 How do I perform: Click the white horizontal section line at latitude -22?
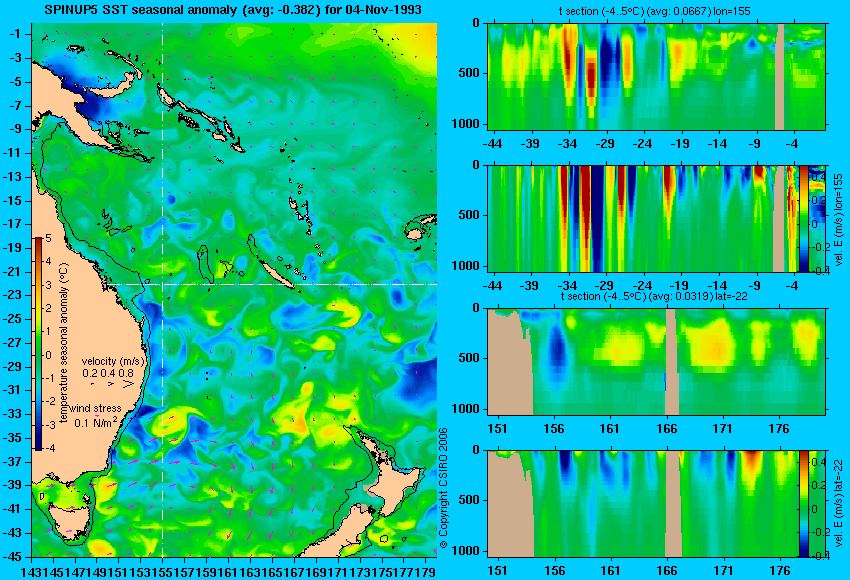(271, 284)
